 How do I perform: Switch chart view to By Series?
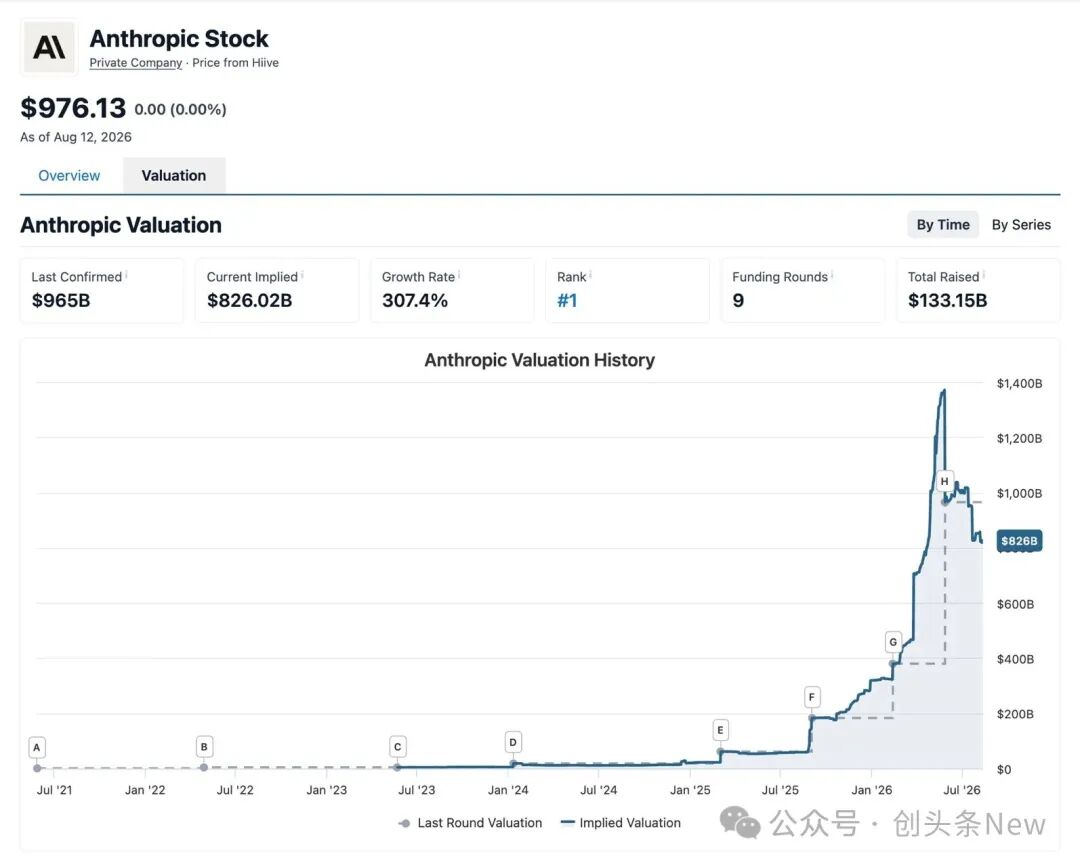pyautogui.click(x=1021, y=224)
